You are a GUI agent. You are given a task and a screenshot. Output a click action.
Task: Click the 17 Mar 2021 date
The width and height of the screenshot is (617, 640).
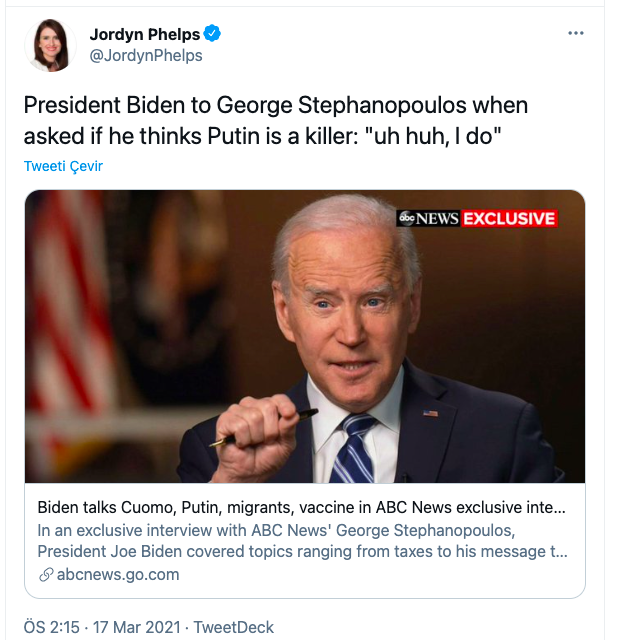pos(138,627)
